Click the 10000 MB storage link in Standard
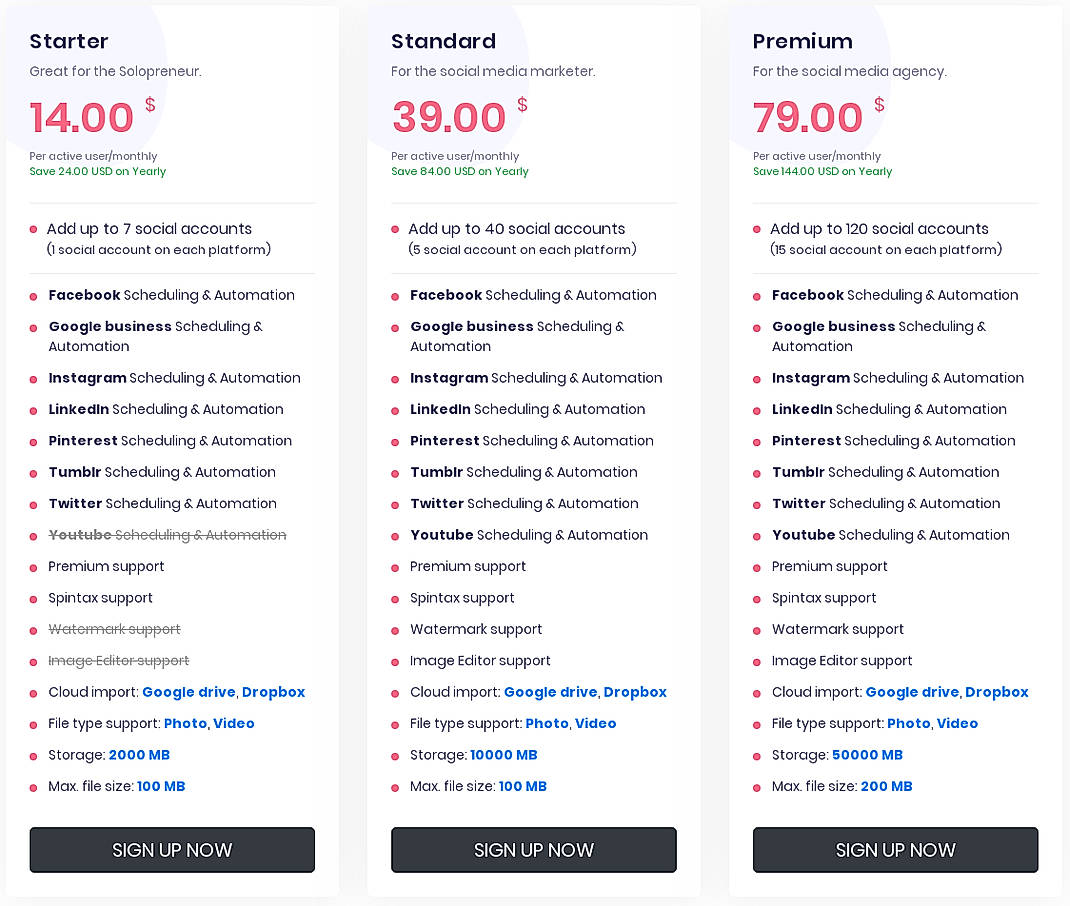Screen dimensions: 1070x906 coord(504,755)
